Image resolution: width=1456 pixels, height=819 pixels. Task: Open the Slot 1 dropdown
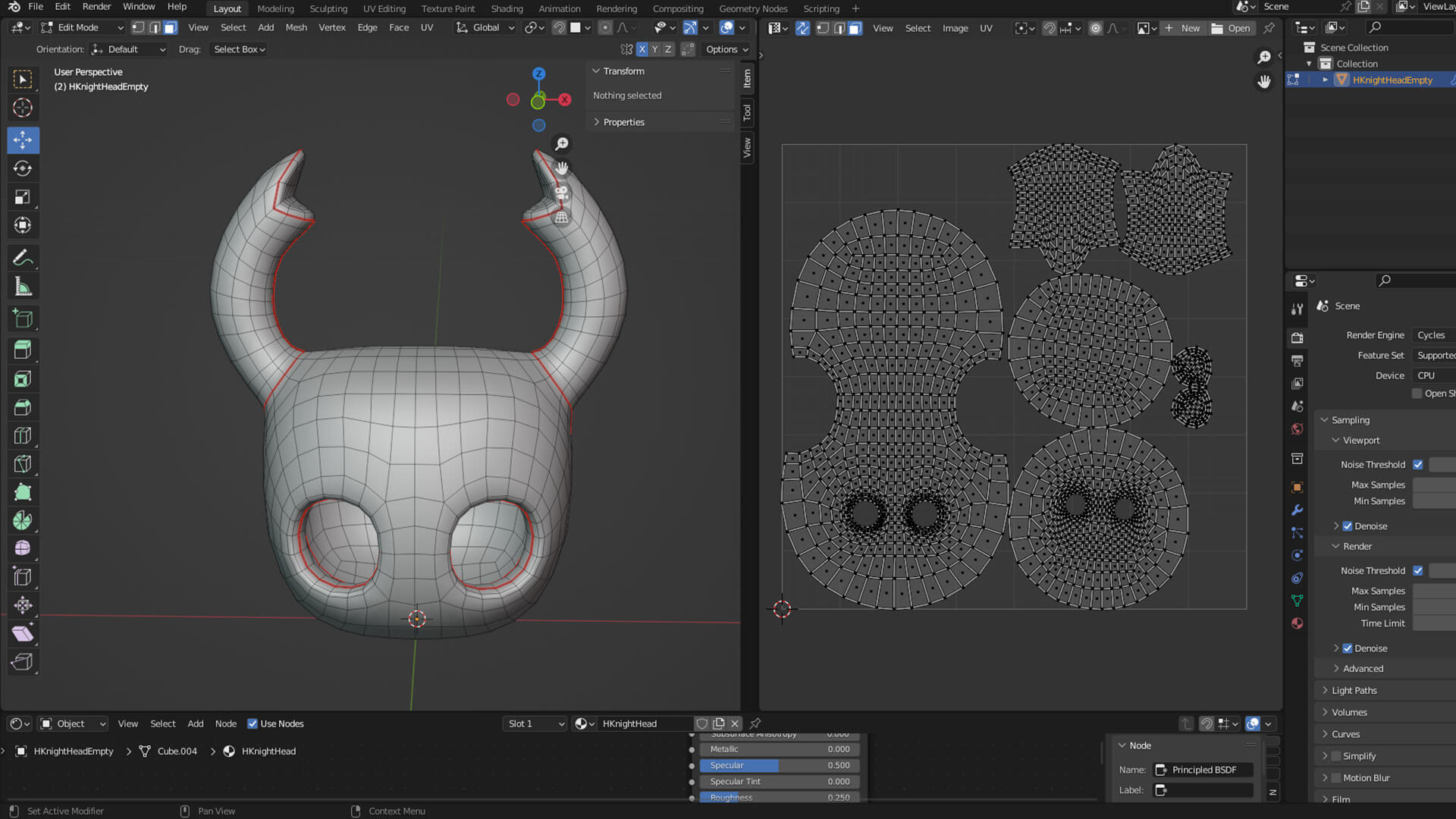[535, 723]
